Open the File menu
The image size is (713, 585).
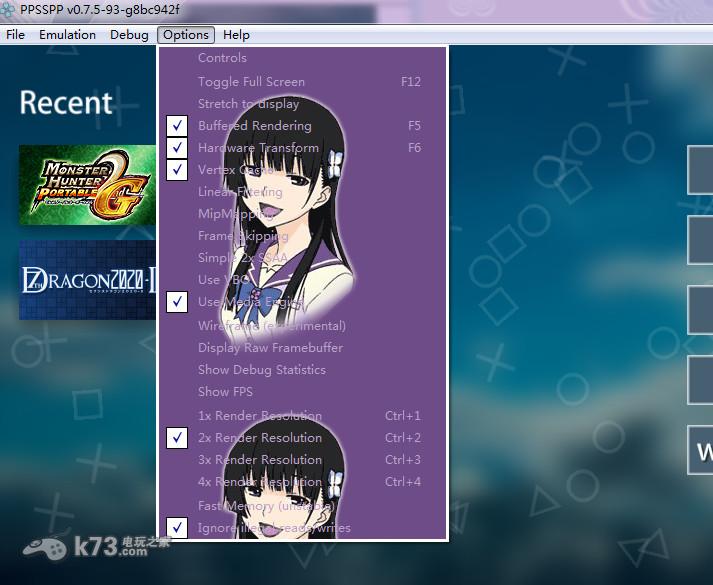click(x=16, y=35)
